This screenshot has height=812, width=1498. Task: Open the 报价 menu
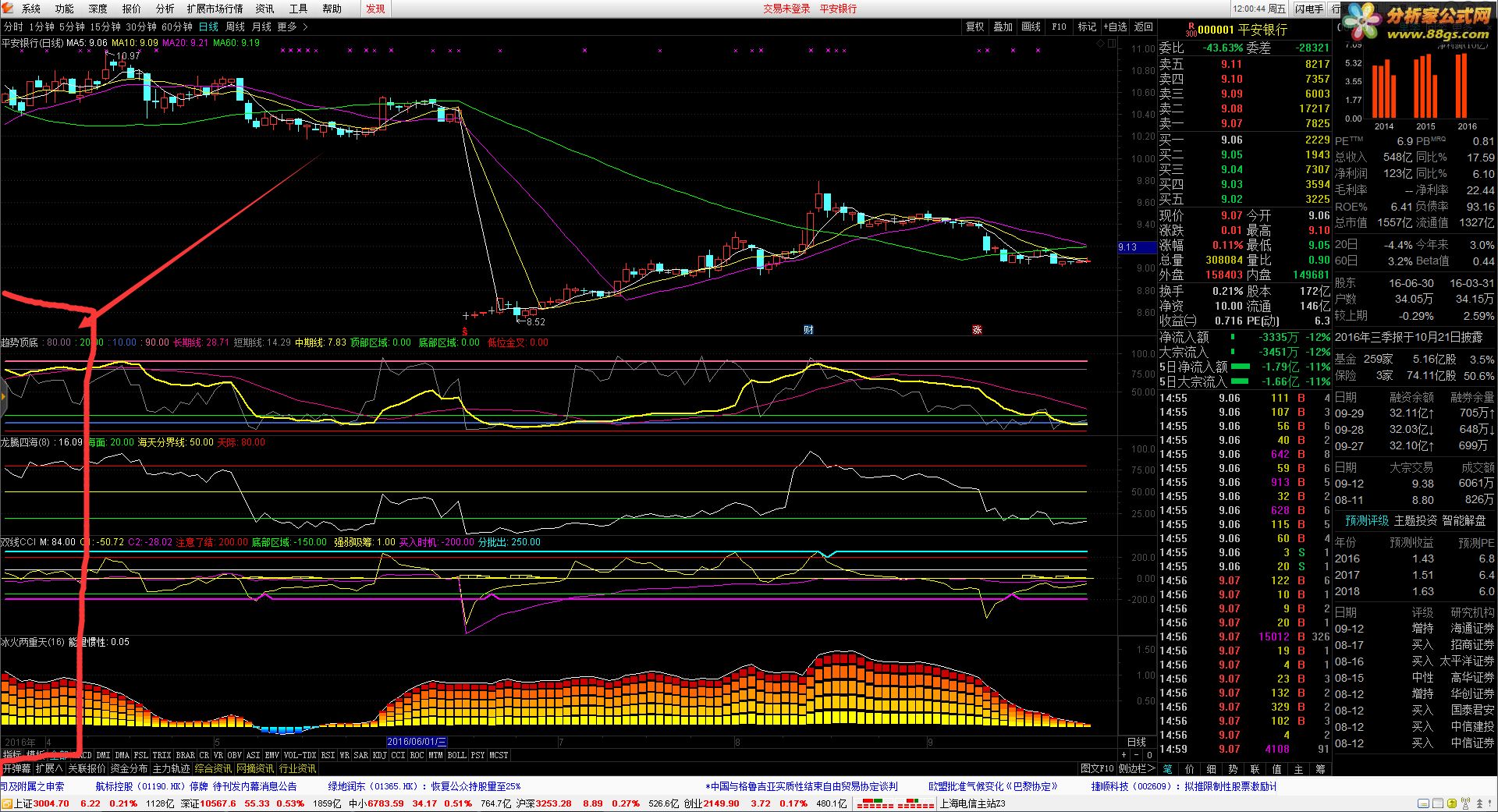tap(132, 9)
